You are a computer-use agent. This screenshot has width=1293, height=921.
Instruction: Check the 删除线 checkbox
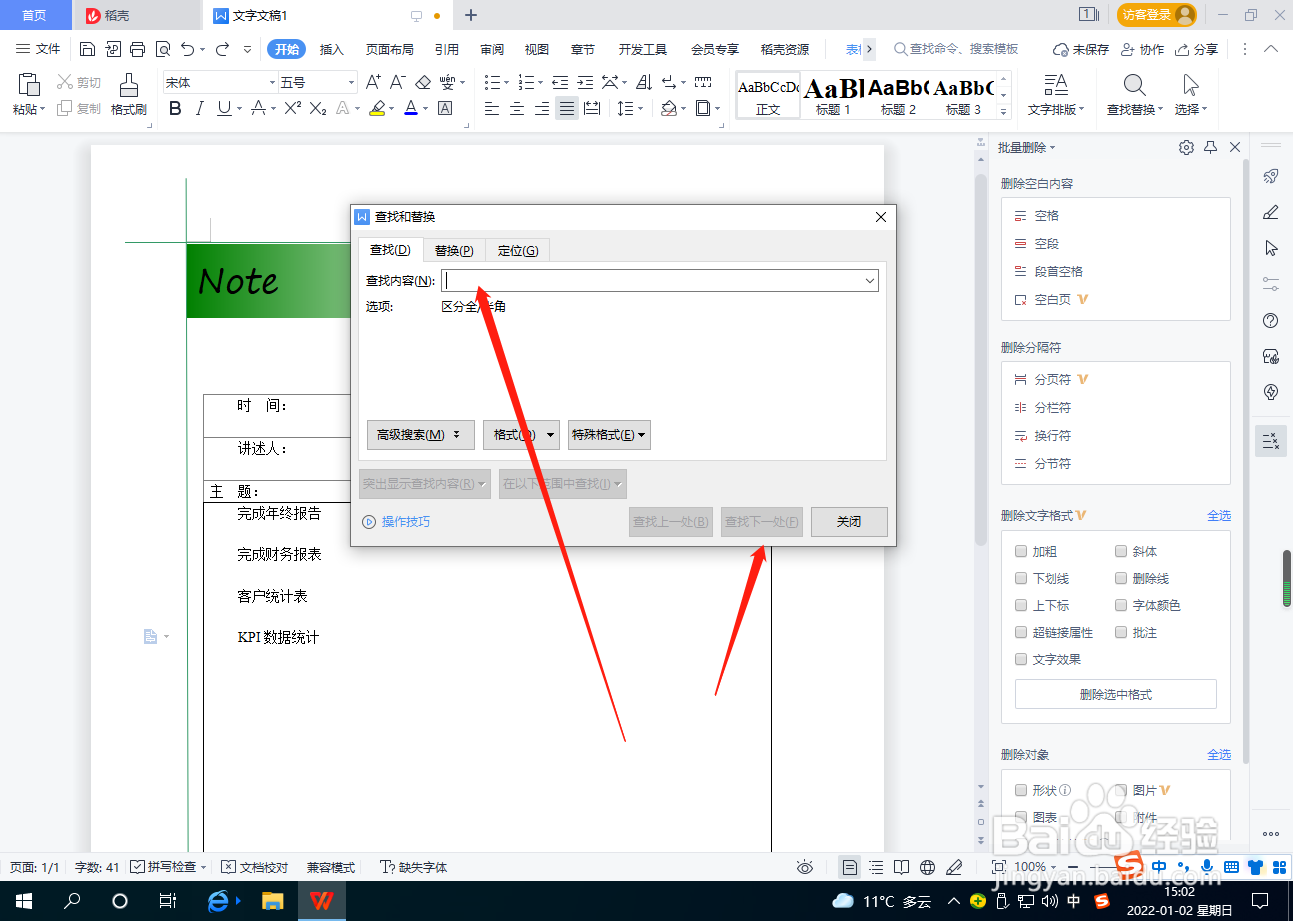click(1121, 578)
